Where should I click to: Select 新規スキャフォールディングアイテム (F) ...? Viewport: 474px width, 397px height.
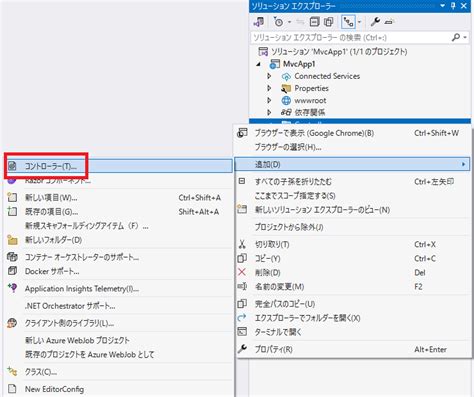pos(119,226)
